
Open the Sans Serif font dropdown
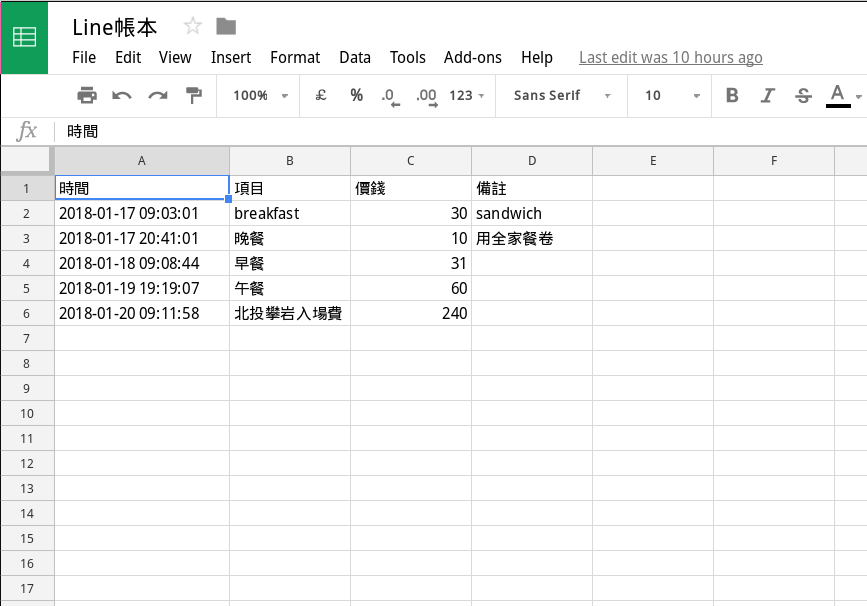pos(561,96)
